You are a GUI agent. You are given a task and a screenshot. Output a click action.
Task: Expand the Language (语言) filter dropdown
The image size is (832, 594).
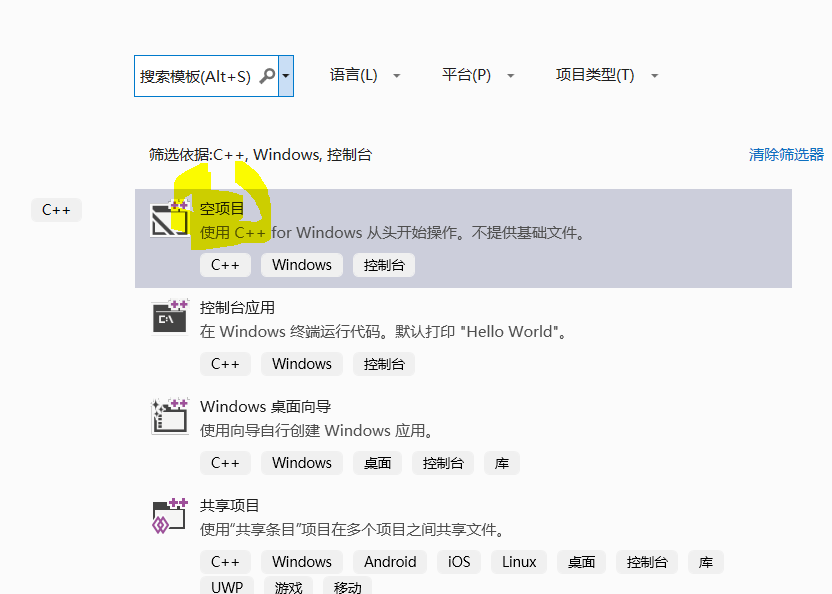[365, 75]
